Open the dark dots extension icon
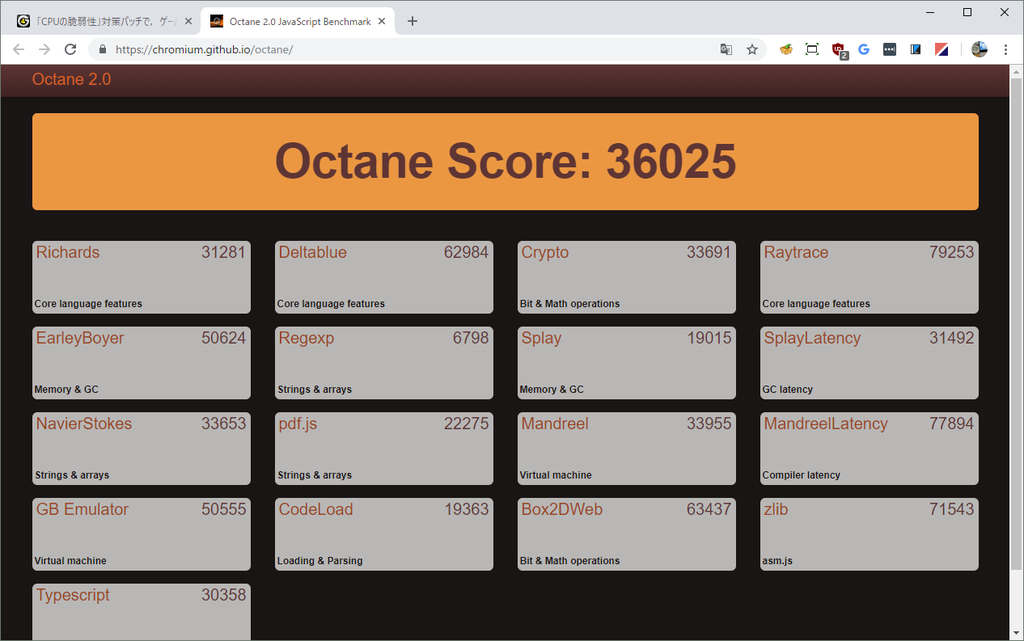The width and height of the screenshot is (1024, 641). (x=889, y=50)
